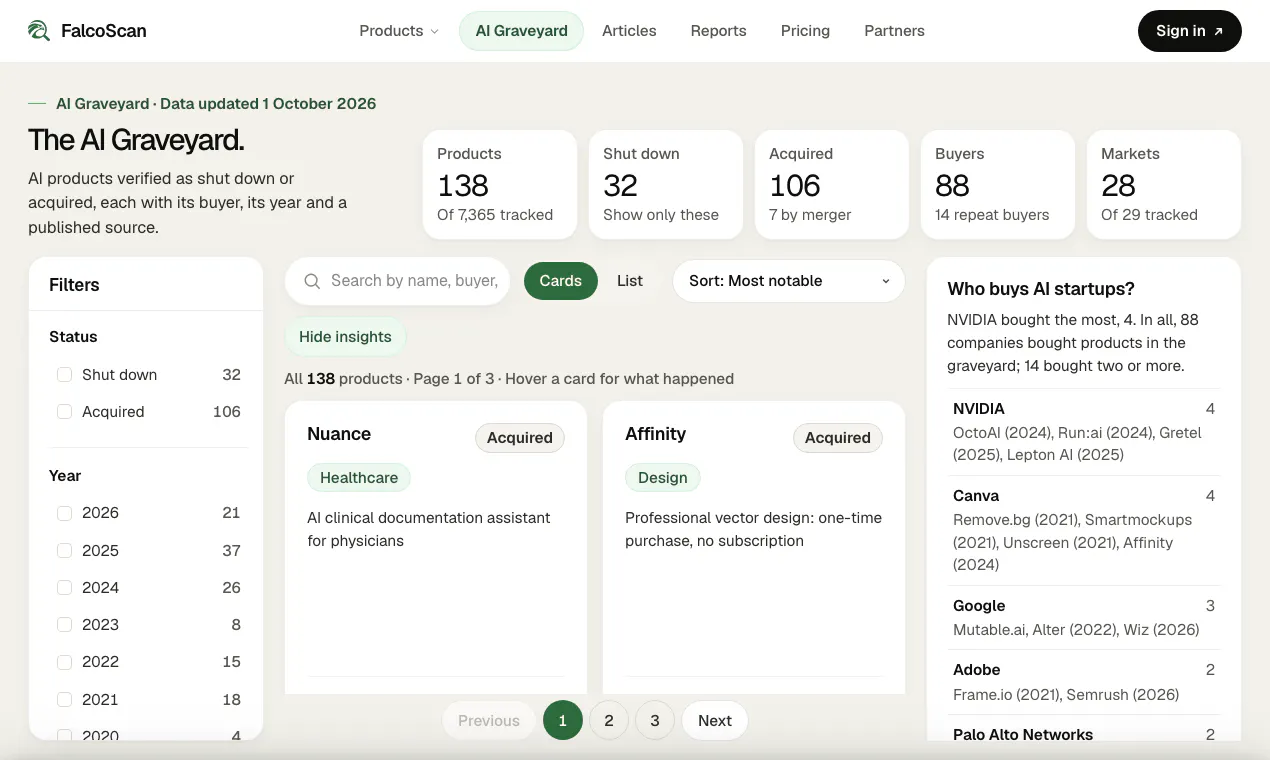This screenshot has height=760, width=1270.
Task: Click the Acquired 106 stat card
Action: pyautogui.click(x=831, y=185)
